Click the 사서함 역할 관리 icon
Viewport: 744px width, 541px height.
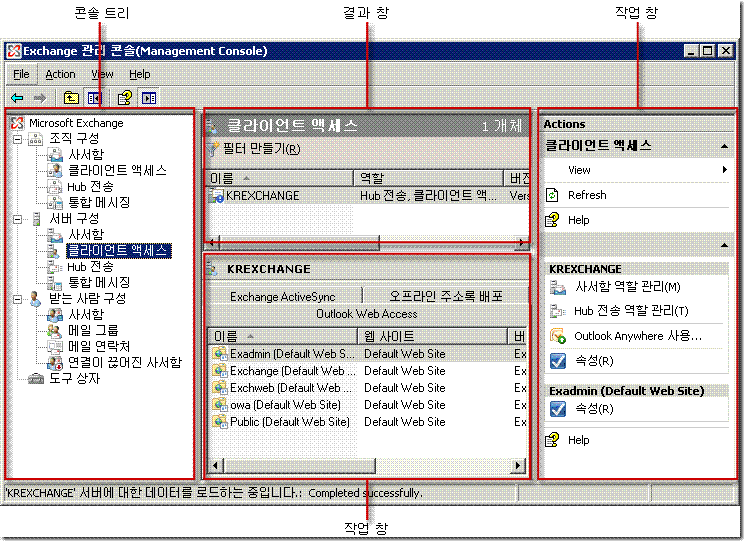tap(558, 287)
